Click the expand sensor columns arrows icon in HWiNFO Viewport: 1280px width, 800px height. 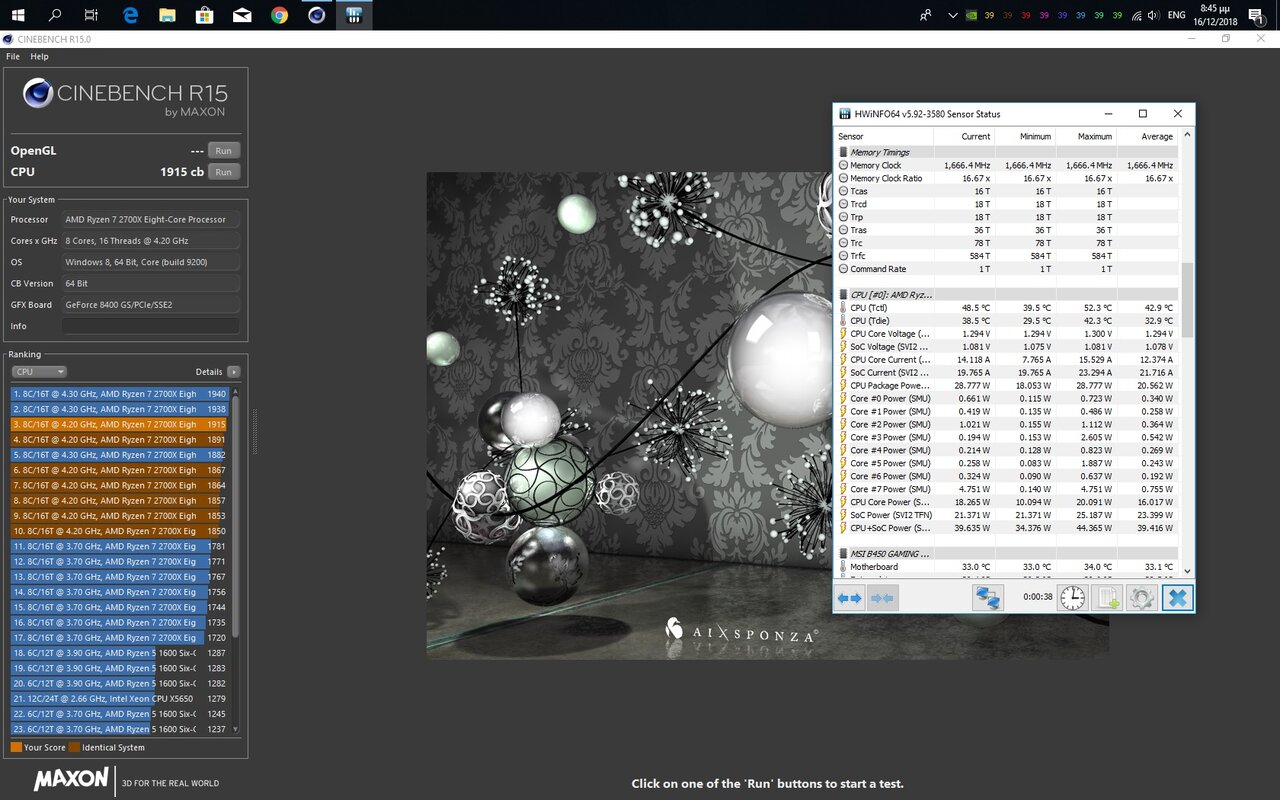(850, 598)
